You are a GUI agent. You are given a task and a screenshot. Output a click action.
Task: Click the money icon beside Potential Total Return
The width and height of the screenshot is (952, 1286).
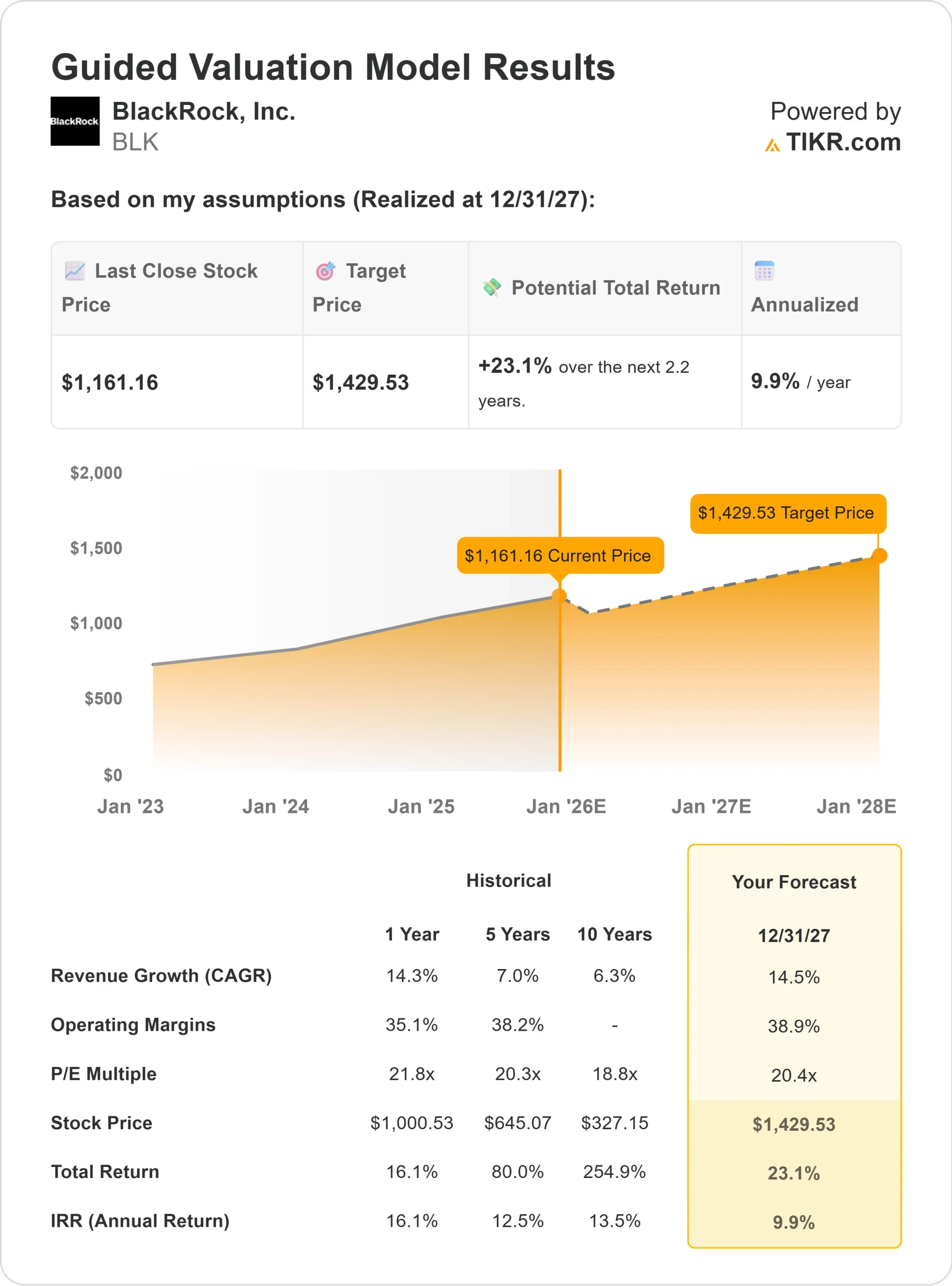[491, 287]
